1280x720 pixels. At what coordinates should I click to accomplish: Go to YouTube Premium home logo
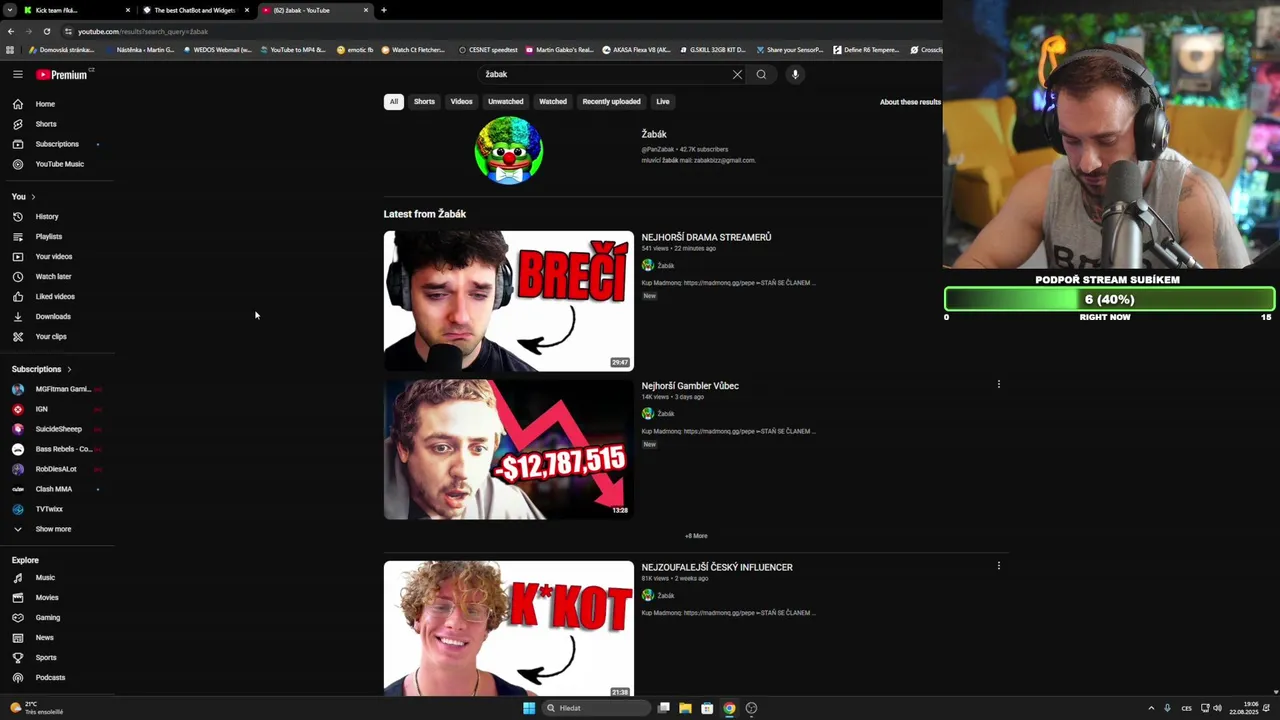click(x=62, y=75)
